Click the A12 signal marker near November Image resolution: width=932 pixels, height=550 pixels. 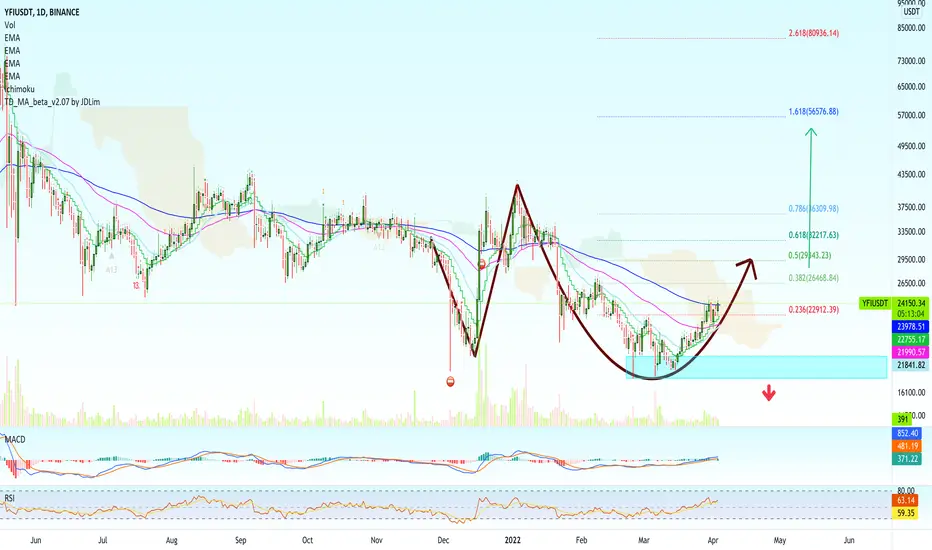click(x=379, y=246)
